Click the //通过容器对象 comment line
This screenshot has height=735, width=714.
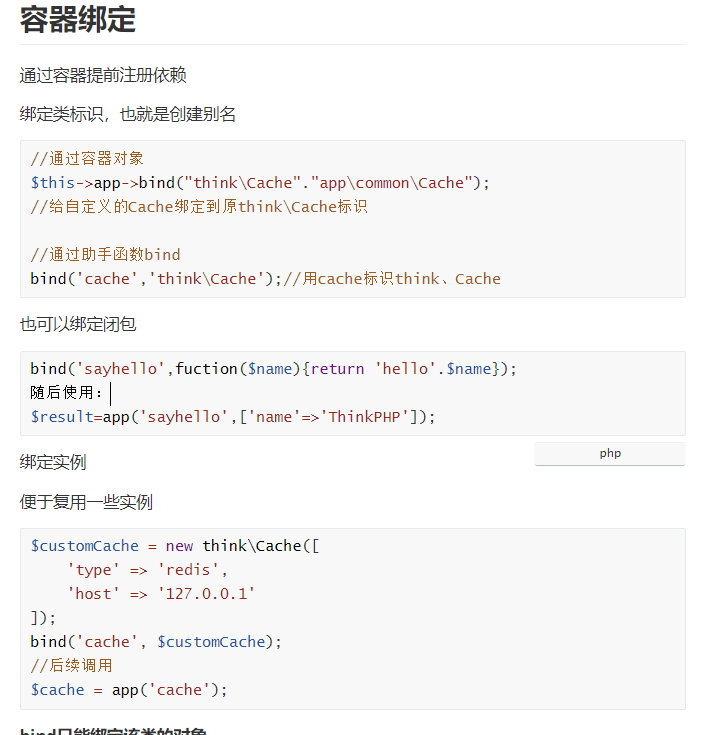coord(88,158)
